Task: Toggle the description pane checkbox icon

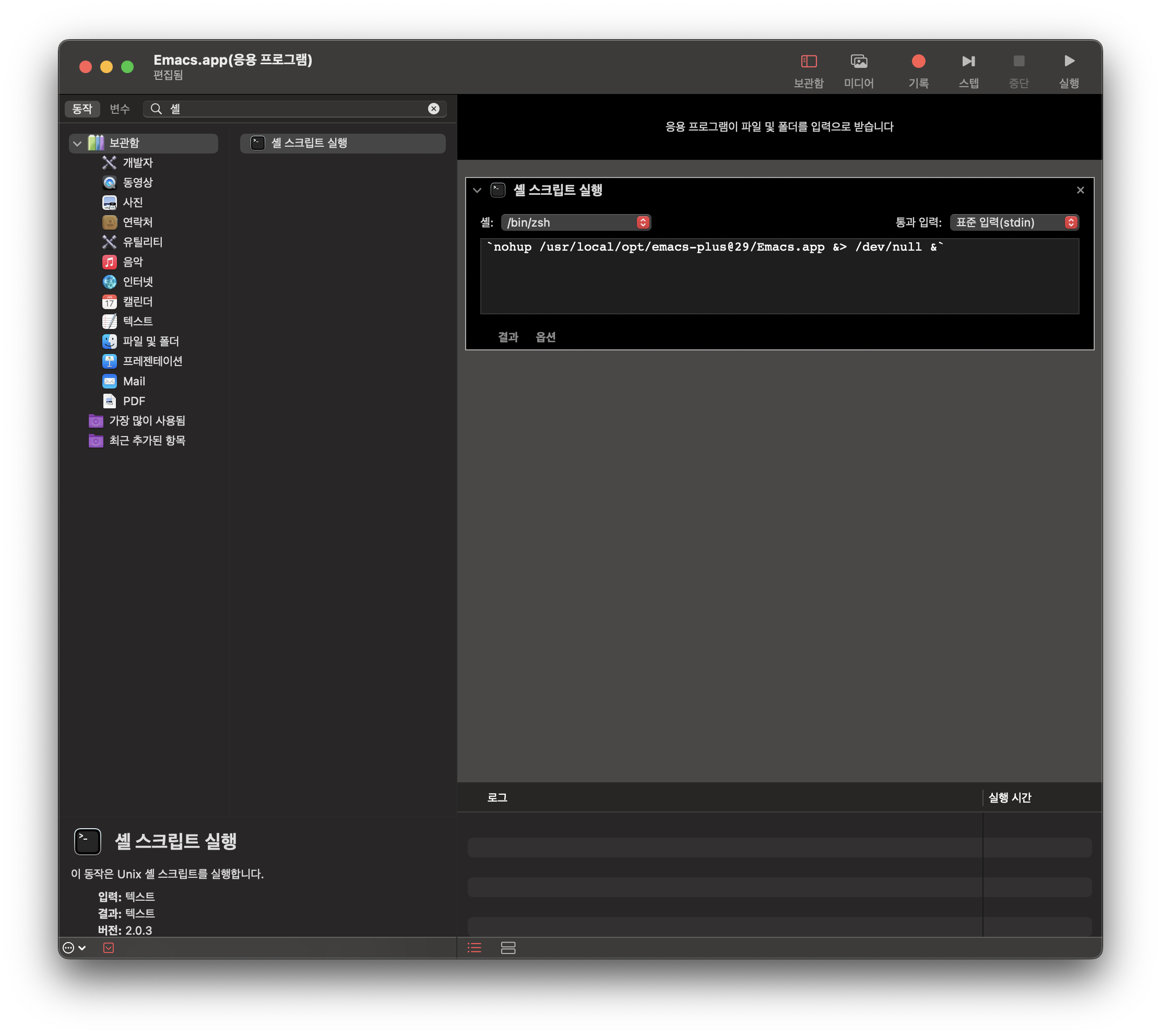Action: [x=108, y=948]
